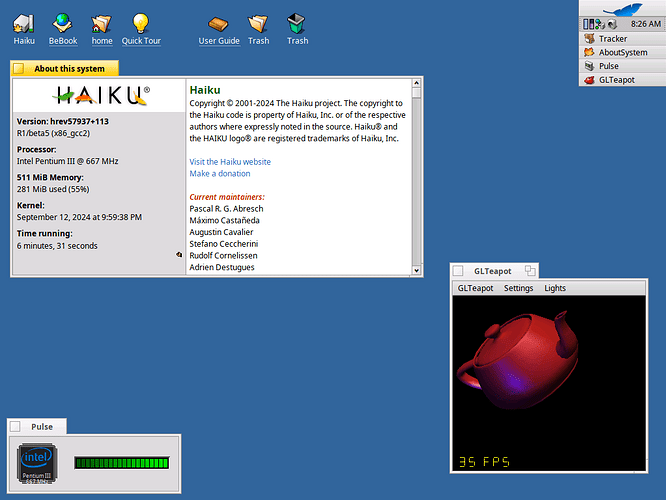Switch to Tracker in the Deskbar
The height and width of the screenshot is (500, 666).
622,39
